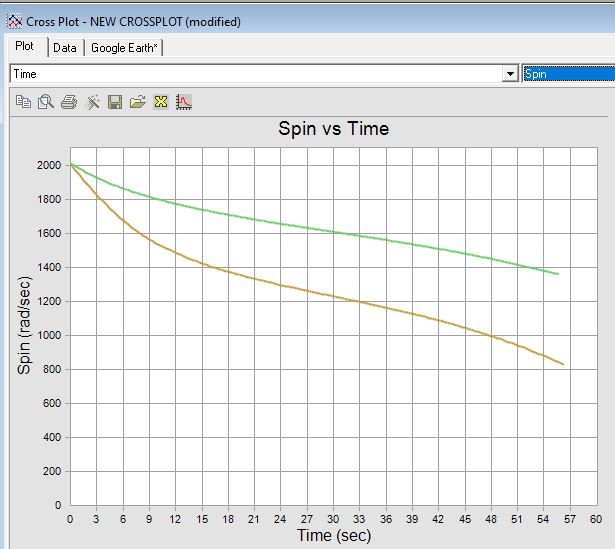Click the 'Spin vs Time' chart title
This screenshot has height=549, width=615.
click(x=332, y=129)
